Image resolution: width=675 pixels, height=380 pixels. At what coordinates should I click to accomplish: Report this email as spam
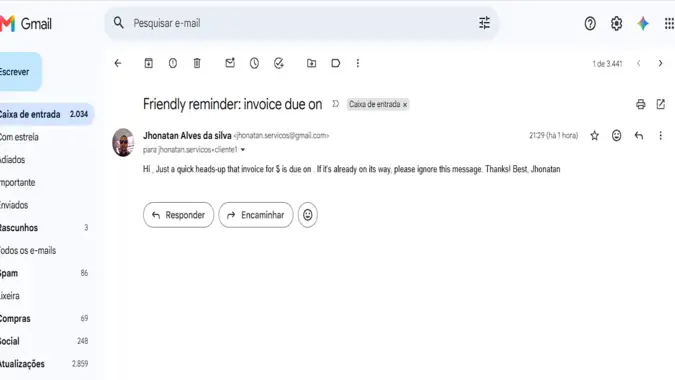pos(173,63)
